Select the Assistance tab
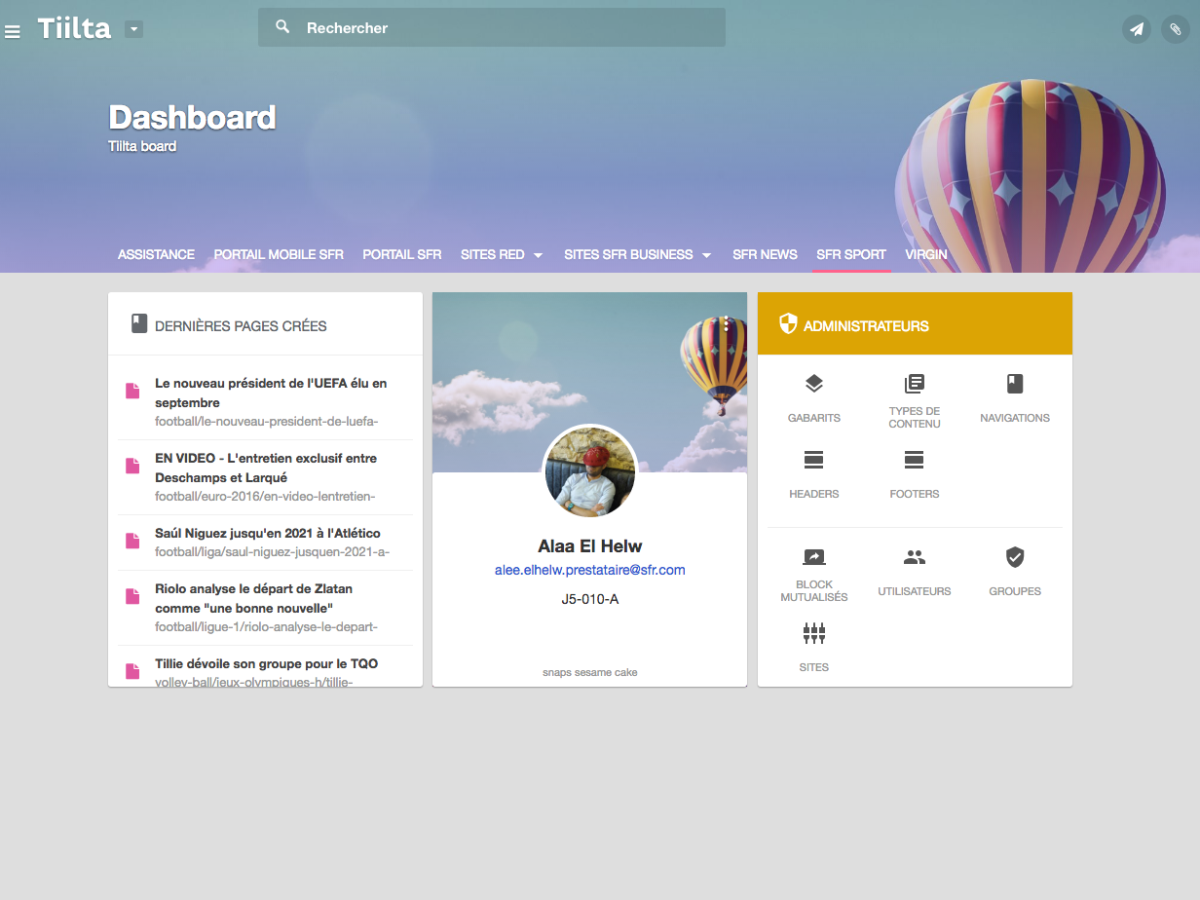 (156, 255)
